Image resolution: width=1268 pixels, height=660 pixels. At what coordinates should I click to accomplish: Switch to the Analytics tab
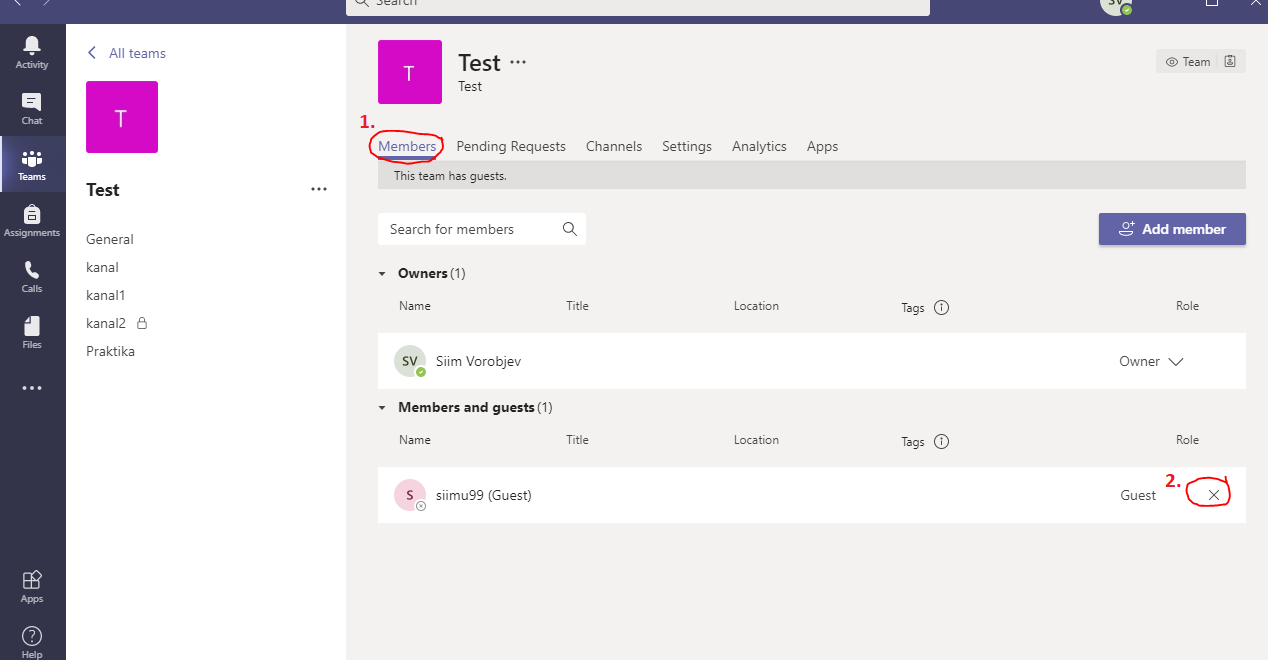(x=759, y=146)
